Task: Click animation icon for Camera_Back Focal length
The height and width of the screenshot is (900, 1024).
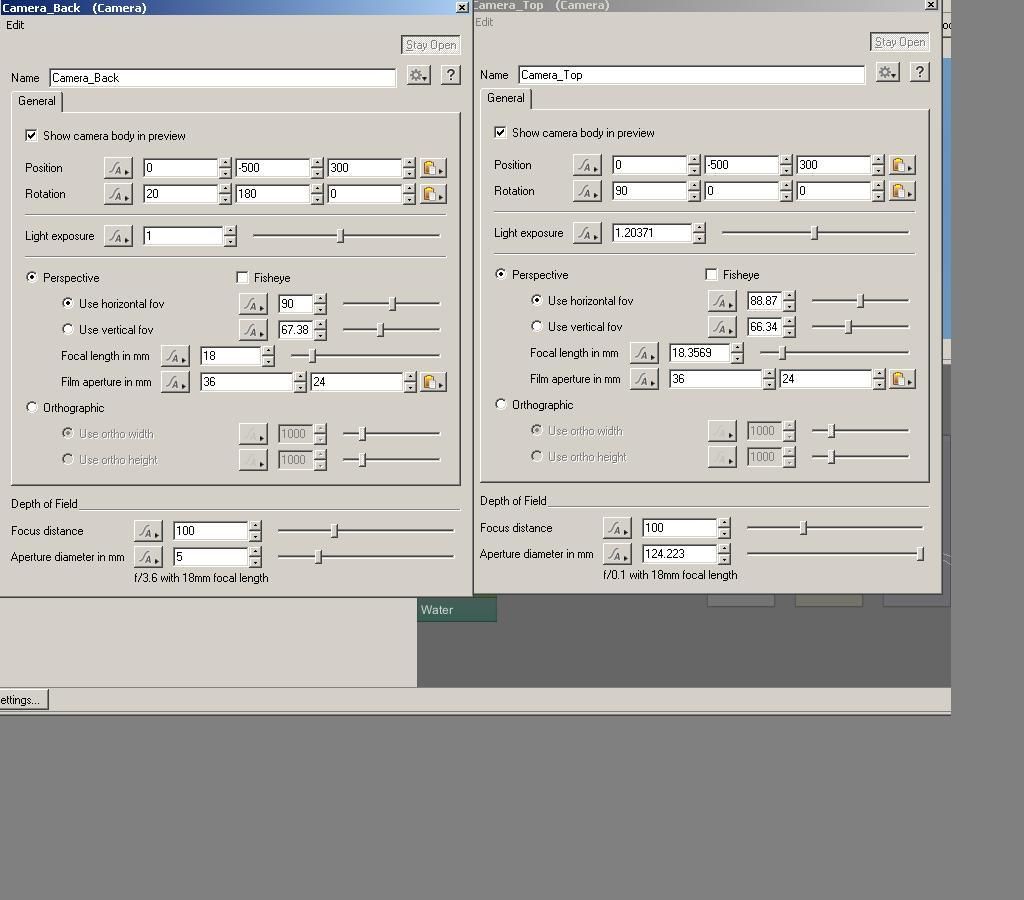Action: pos(175,356)
